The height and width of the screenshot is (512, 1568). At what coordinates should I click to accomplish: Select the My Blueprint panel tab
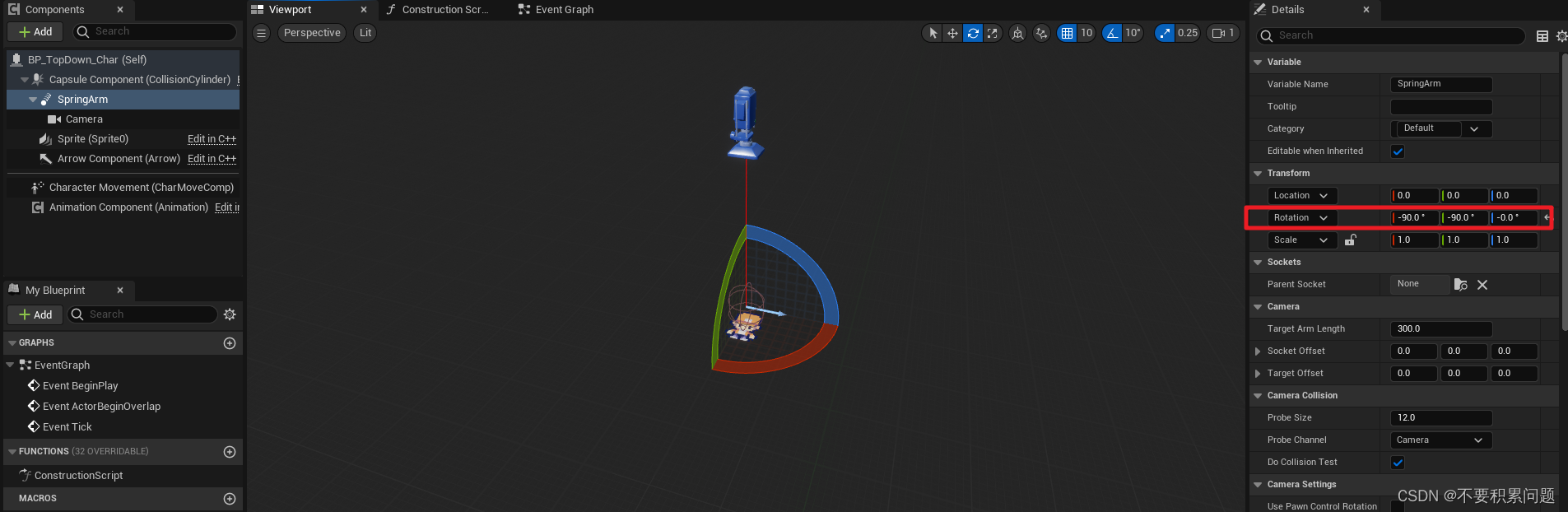pyautogui.click(x=55, y=290)
